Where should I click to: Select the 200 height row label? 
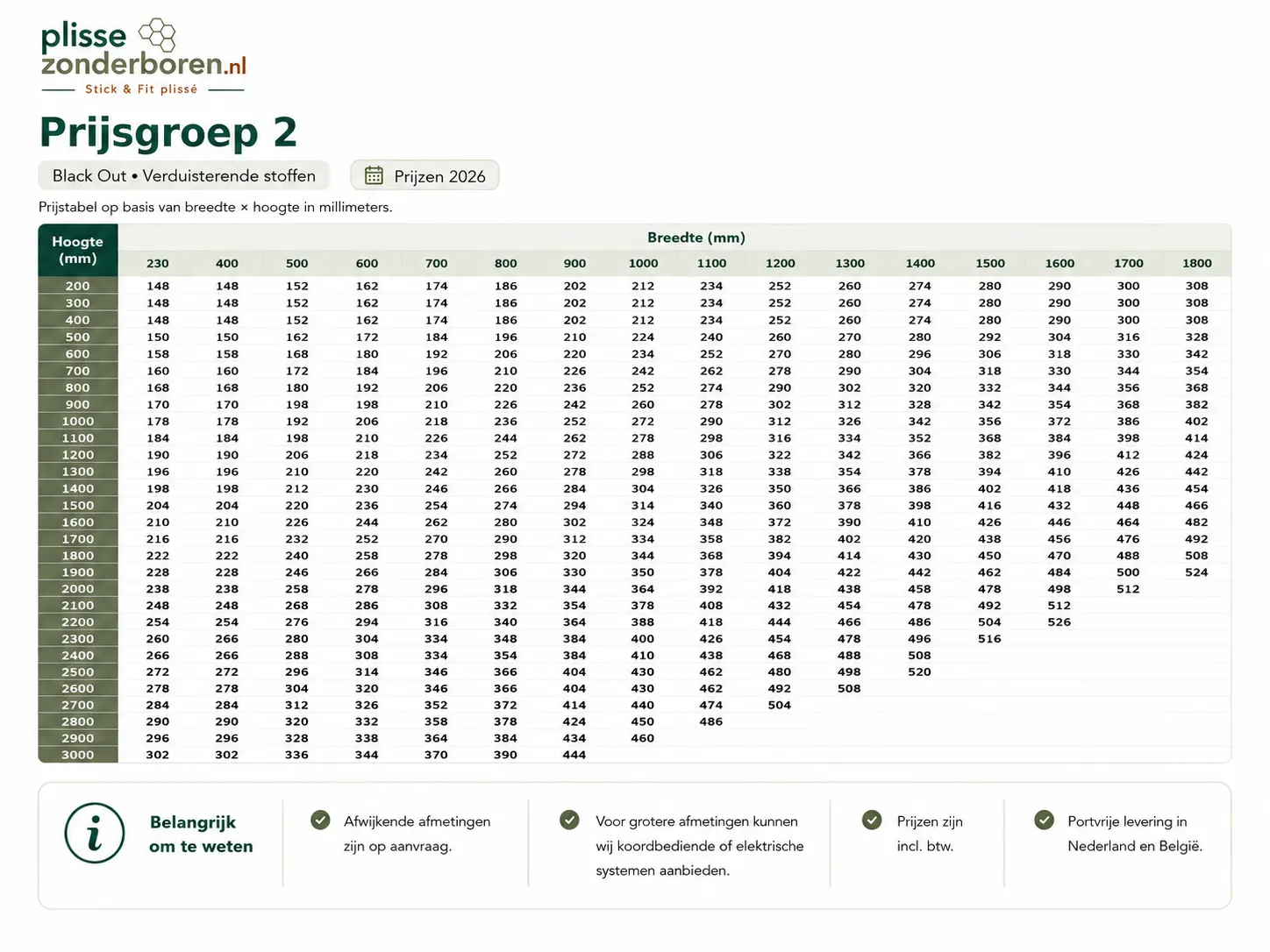(x=78, y=286)
